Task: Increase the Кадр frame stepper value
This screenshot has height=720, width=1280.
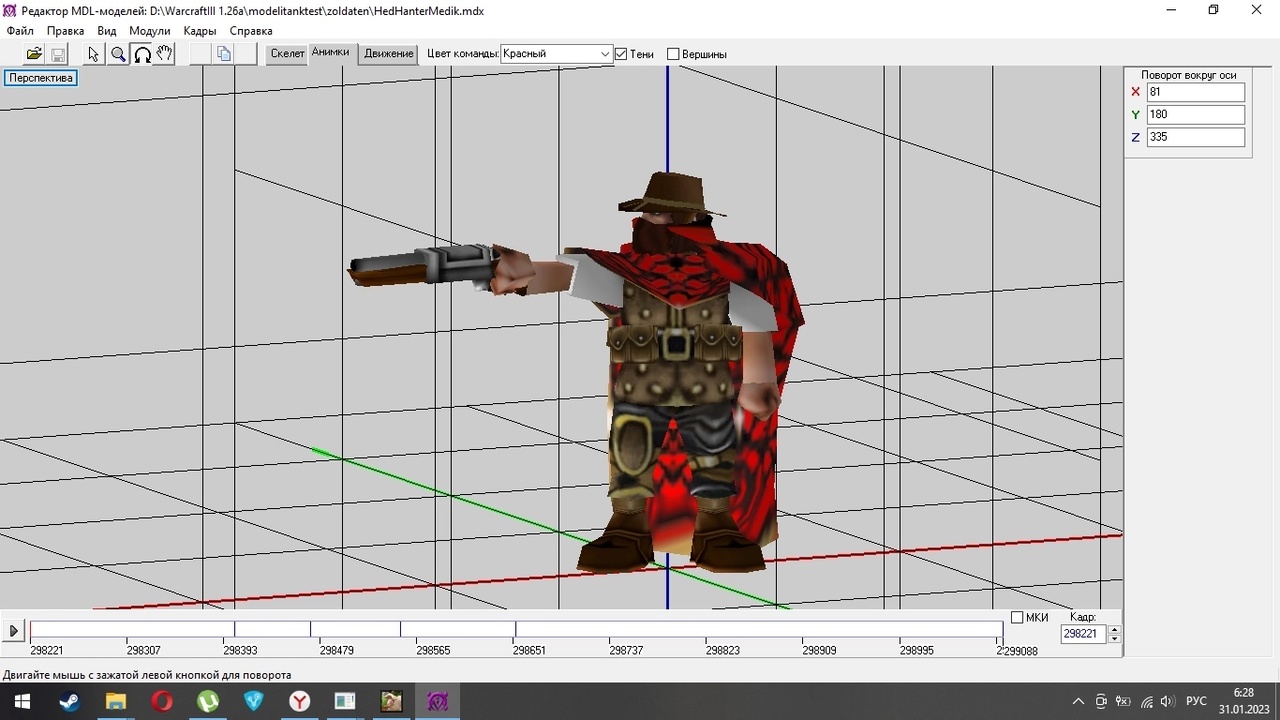Action: point(1115,629)
